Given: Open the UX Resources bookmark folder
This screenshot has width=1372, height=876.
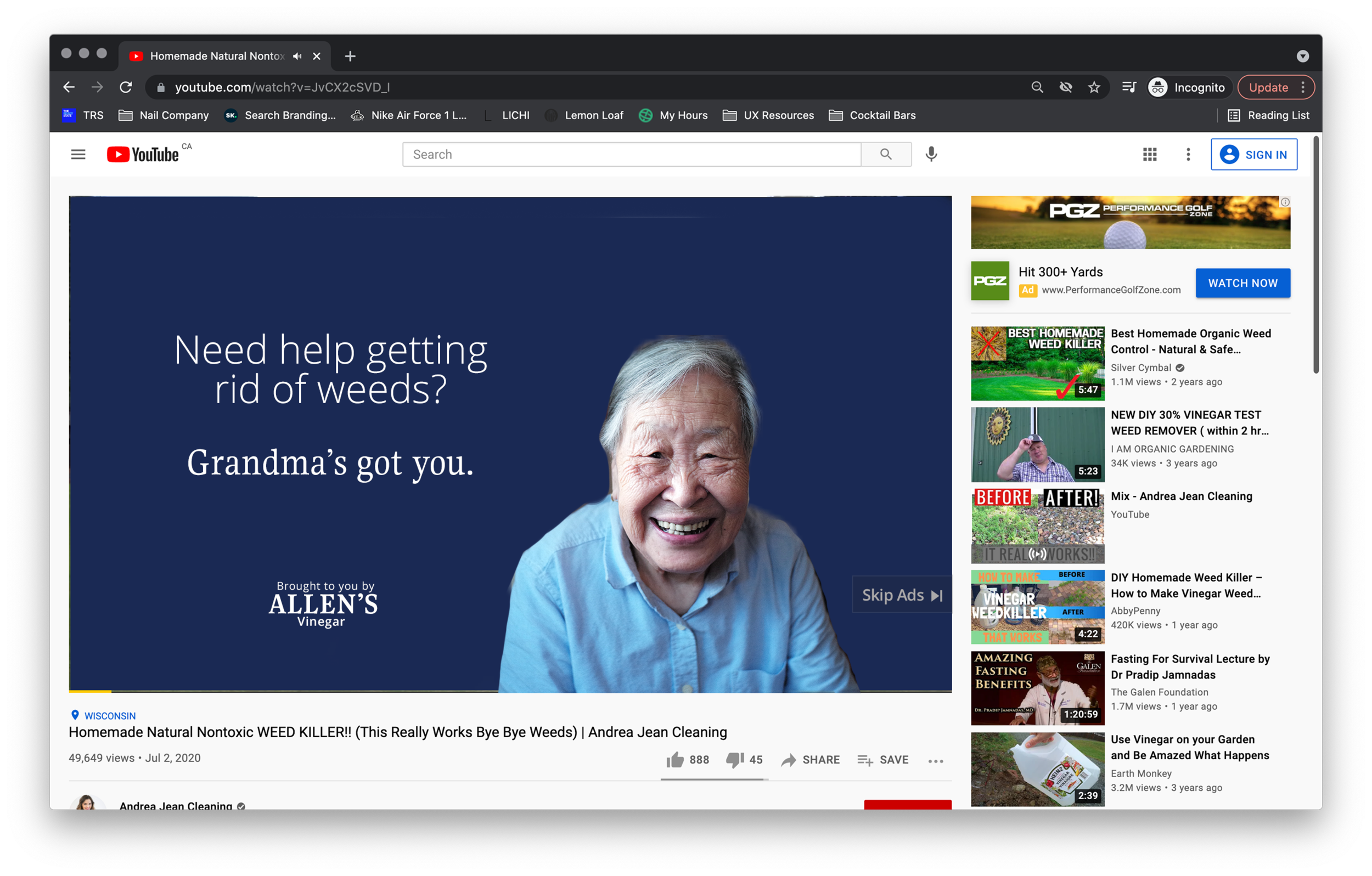Looking at the screenshot, I should [769, 115].
